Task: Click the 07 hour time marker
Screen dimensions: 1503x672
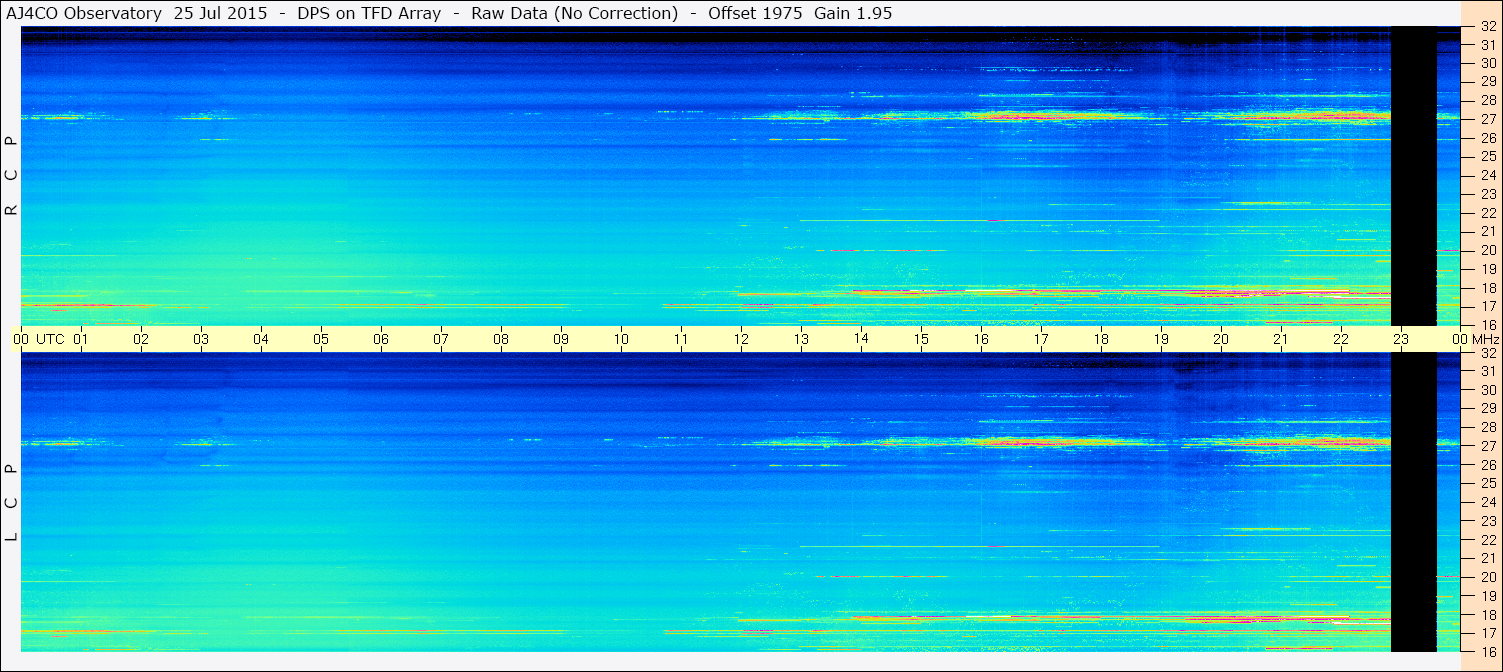Action: (441, 339)
